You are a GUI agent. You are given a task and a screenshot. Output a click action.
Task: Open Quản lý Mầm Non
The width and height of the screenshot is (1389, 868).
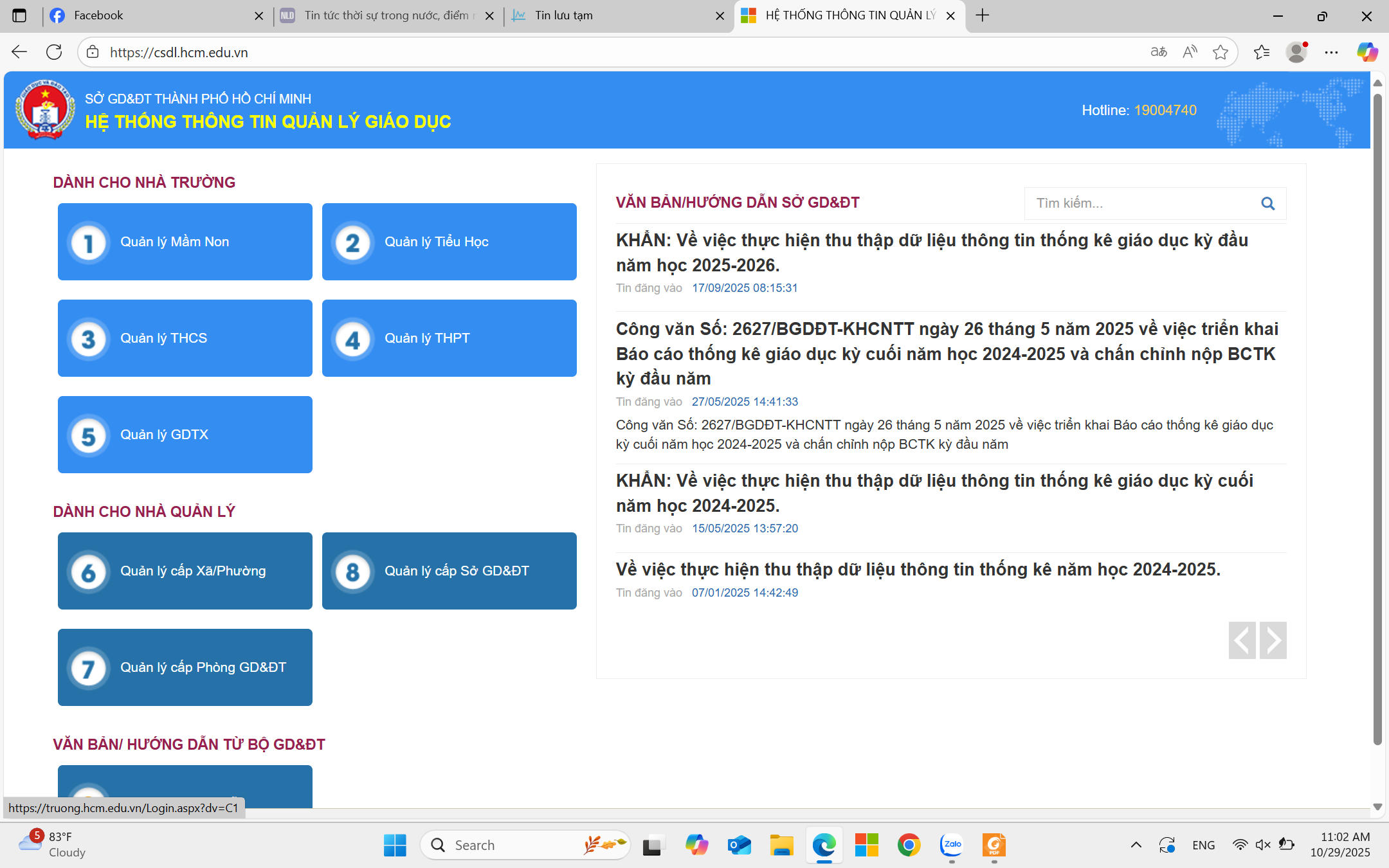[x=185, y=242]
